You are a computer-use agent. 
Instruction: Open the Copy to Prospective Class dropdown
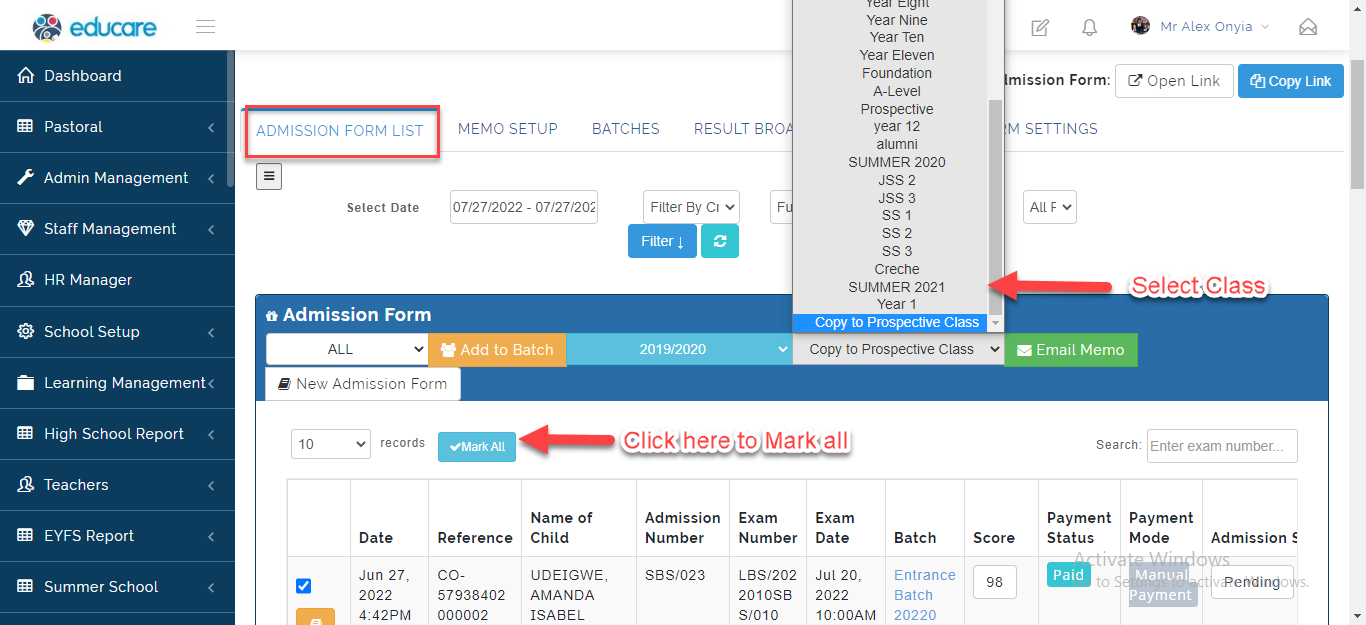click(x=898, y=350)
